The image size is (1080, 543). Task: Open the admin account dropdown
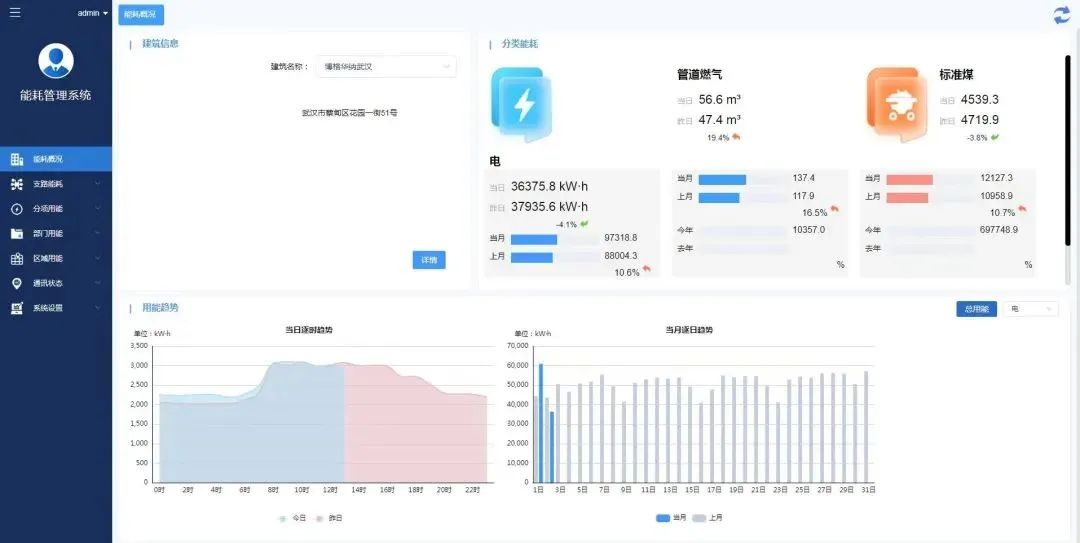(92, 13)
